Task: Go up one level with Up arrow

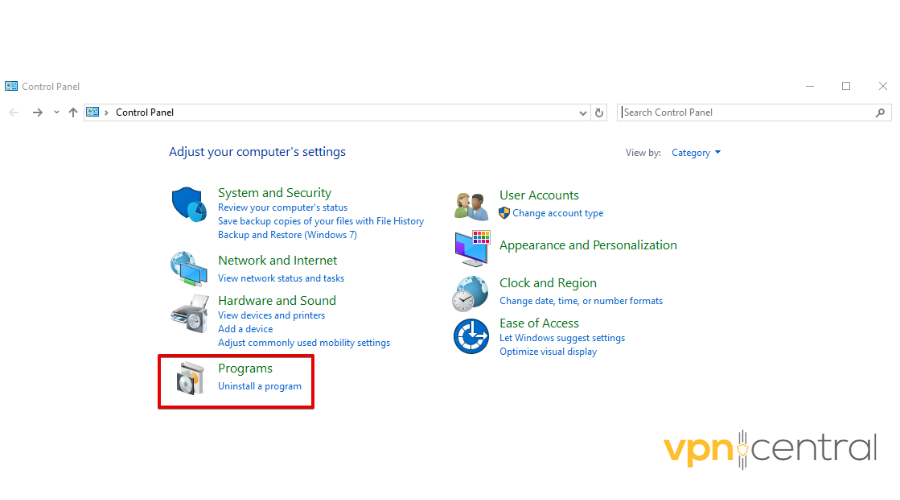Action: pyautogui.click(x=73, y=113)
